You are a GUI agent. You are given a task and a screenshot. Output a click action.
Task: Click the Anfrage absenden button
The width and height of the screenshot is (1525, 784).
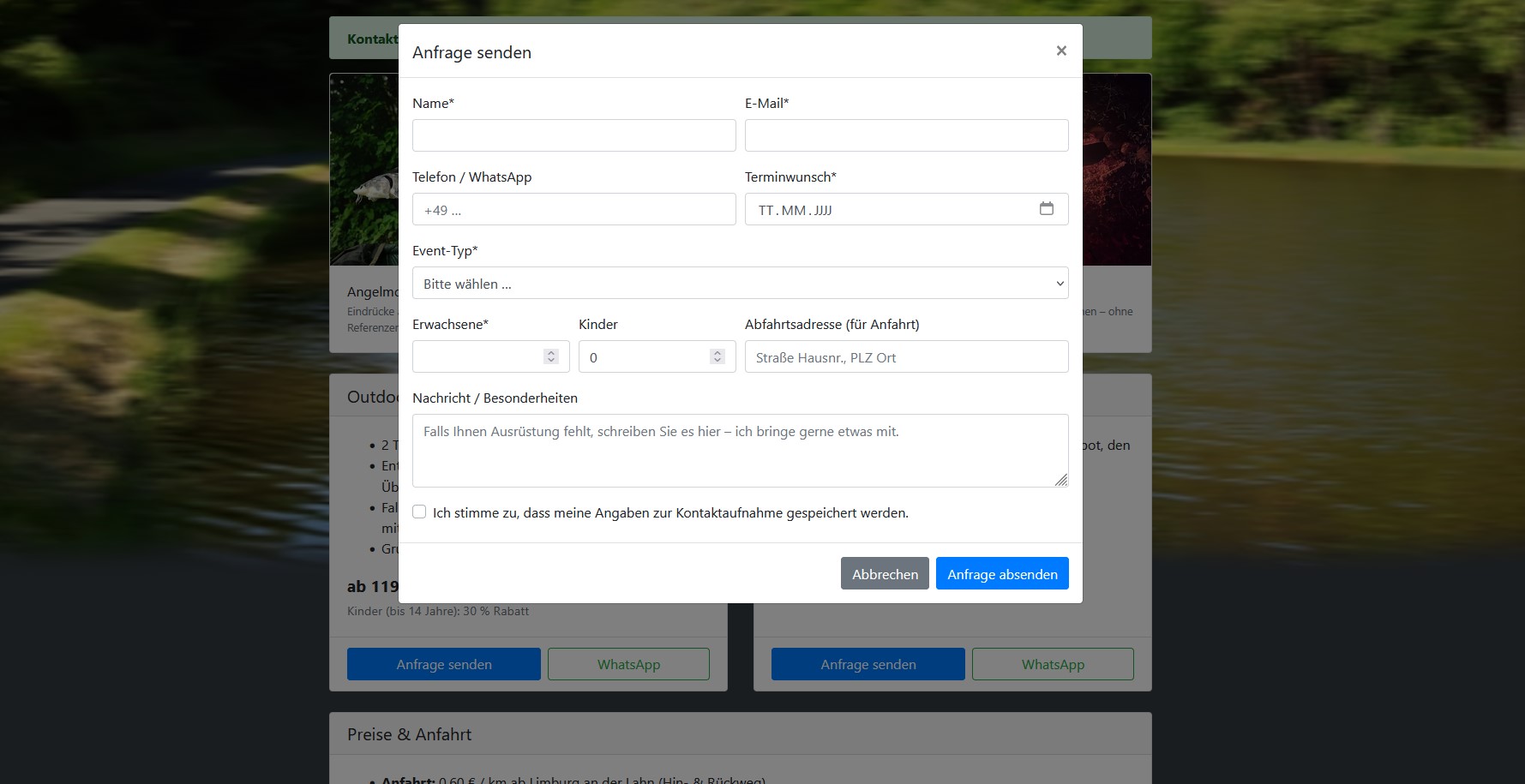[x=1002, y=573]
